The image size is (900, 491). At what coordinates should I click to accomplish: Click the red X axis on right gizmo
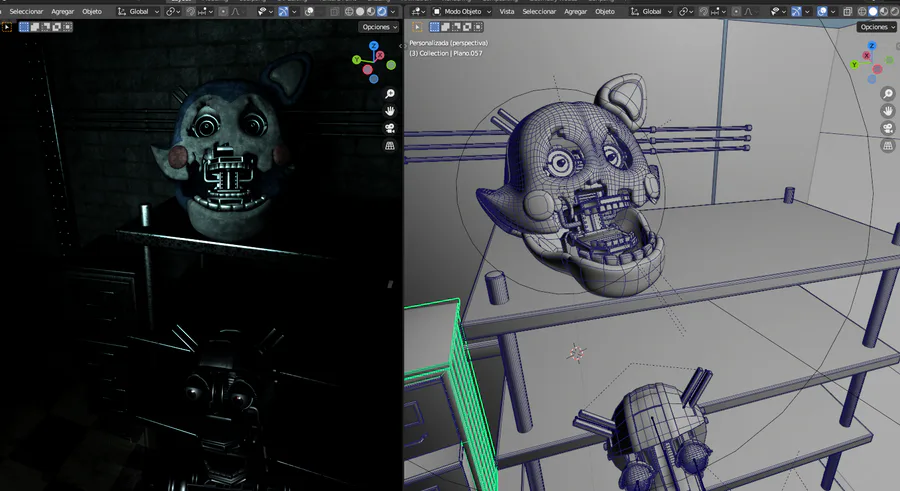click(x=867, y=55)
